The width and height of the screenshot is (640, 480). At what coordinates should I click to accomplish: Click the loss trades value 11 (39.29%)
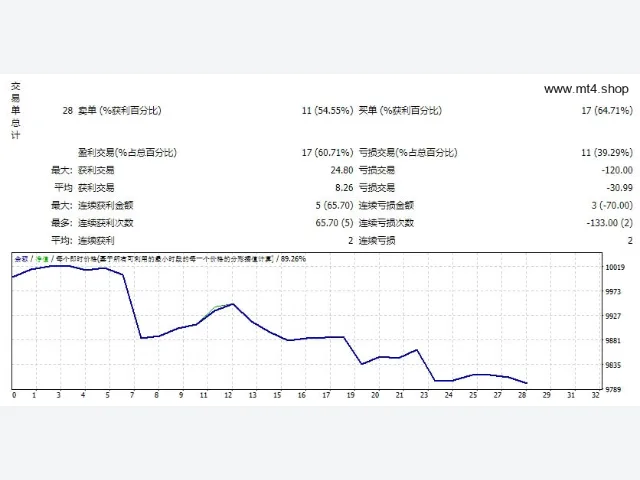(x=607, y=153)
